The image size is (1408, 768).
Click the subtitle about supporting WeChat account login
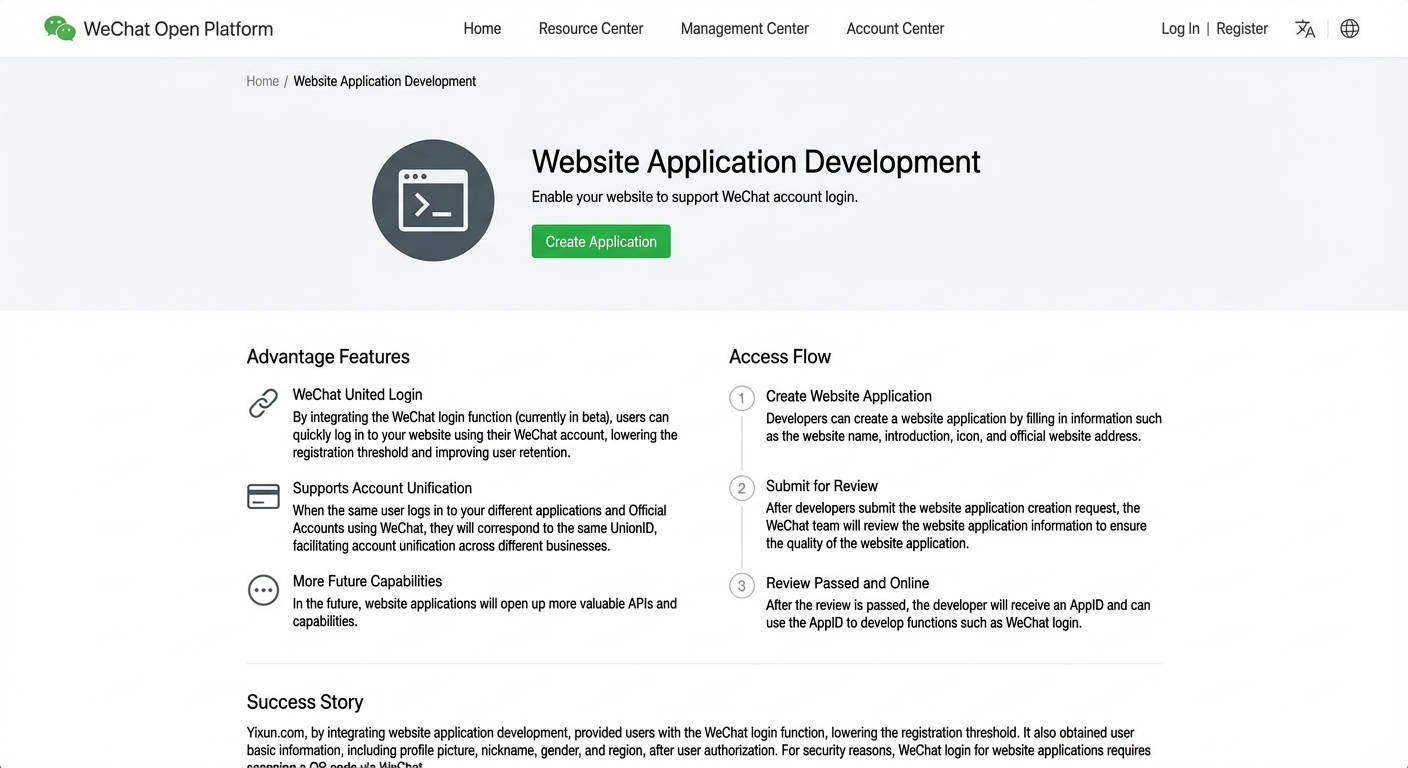(x=695, y=197)
